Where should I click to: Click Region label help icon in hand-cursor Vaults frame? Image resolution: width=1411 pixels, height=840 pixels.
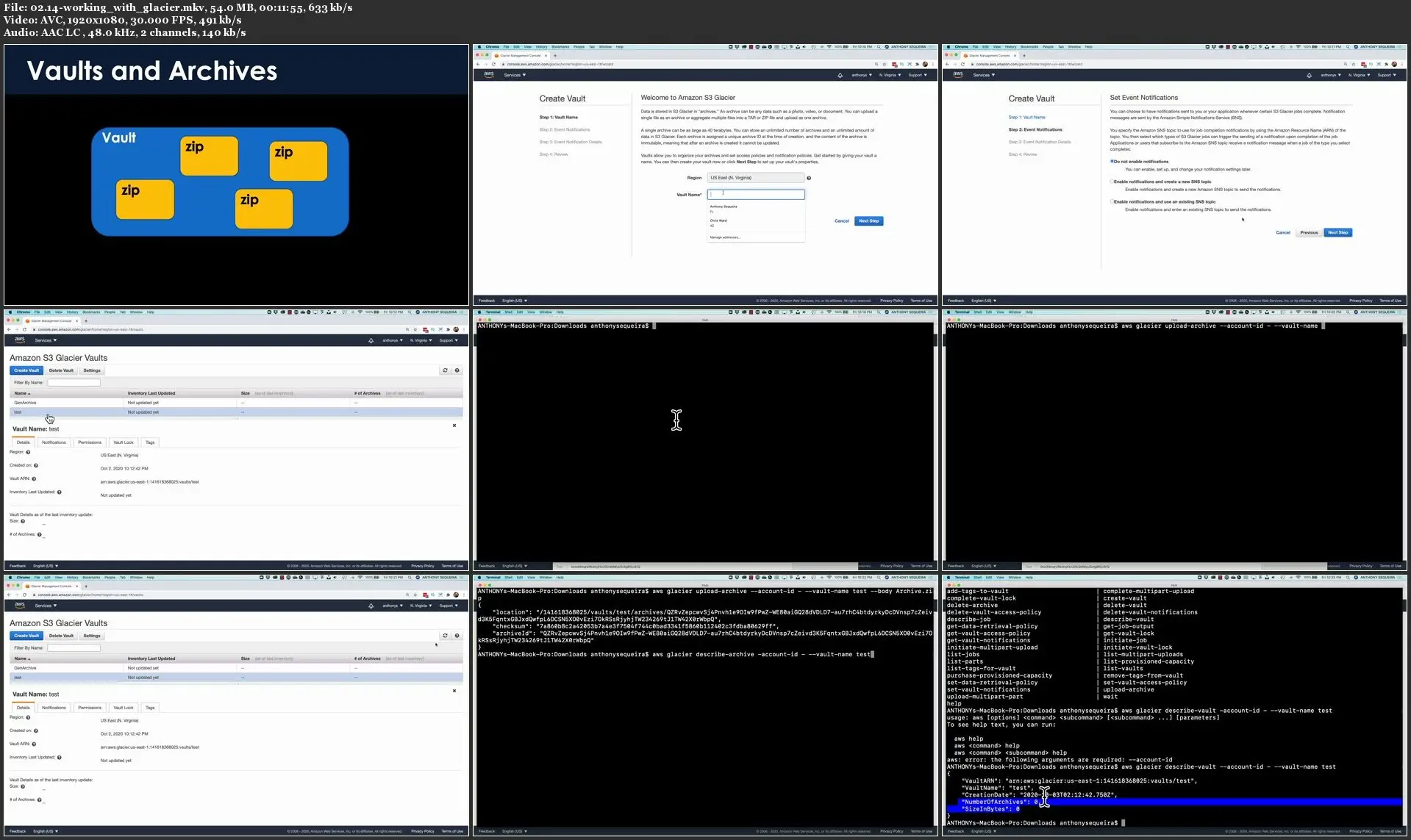[x=28, y=452]
